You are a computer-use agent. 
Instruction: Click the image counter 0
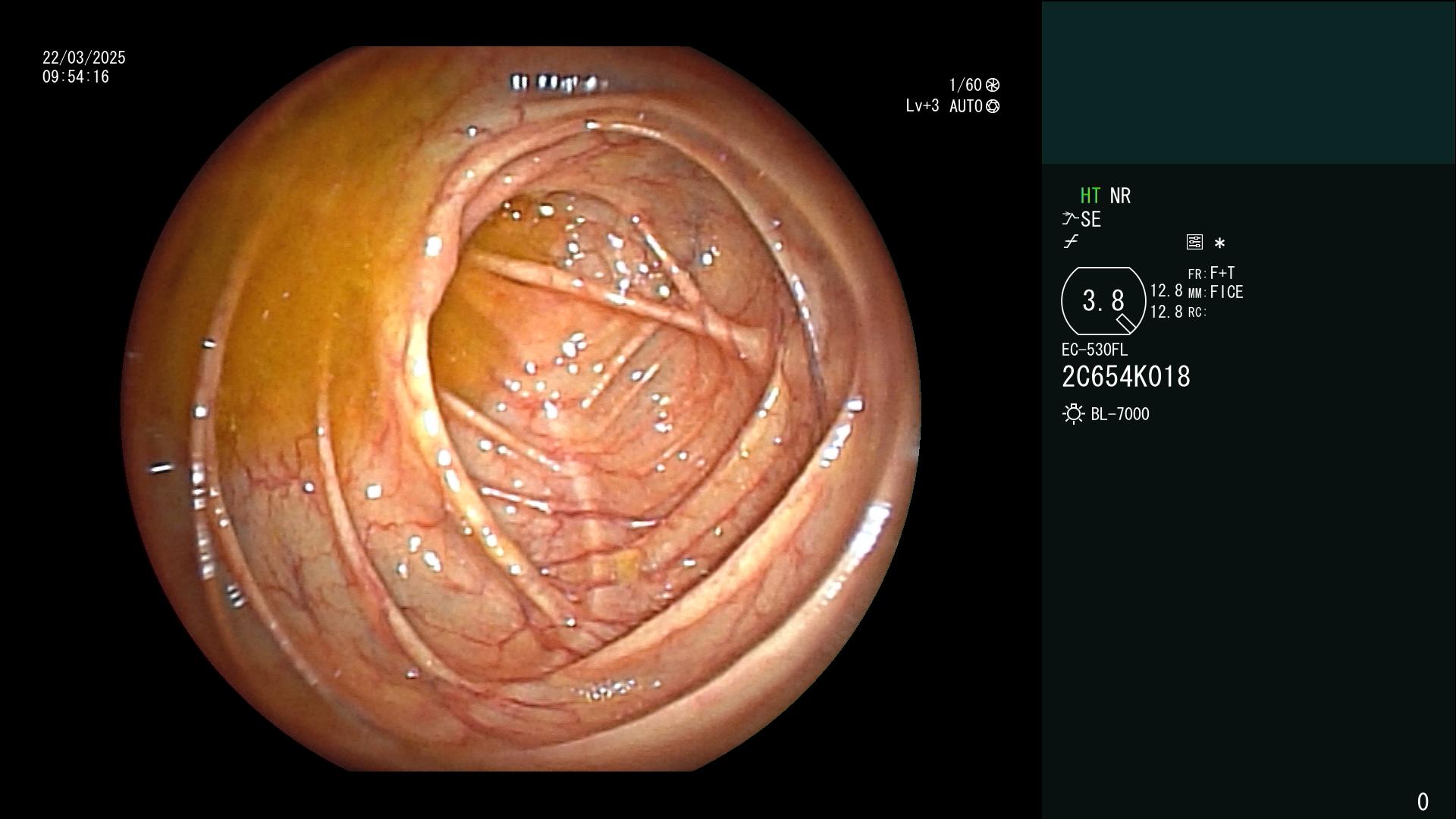(x=1423, y=802)
